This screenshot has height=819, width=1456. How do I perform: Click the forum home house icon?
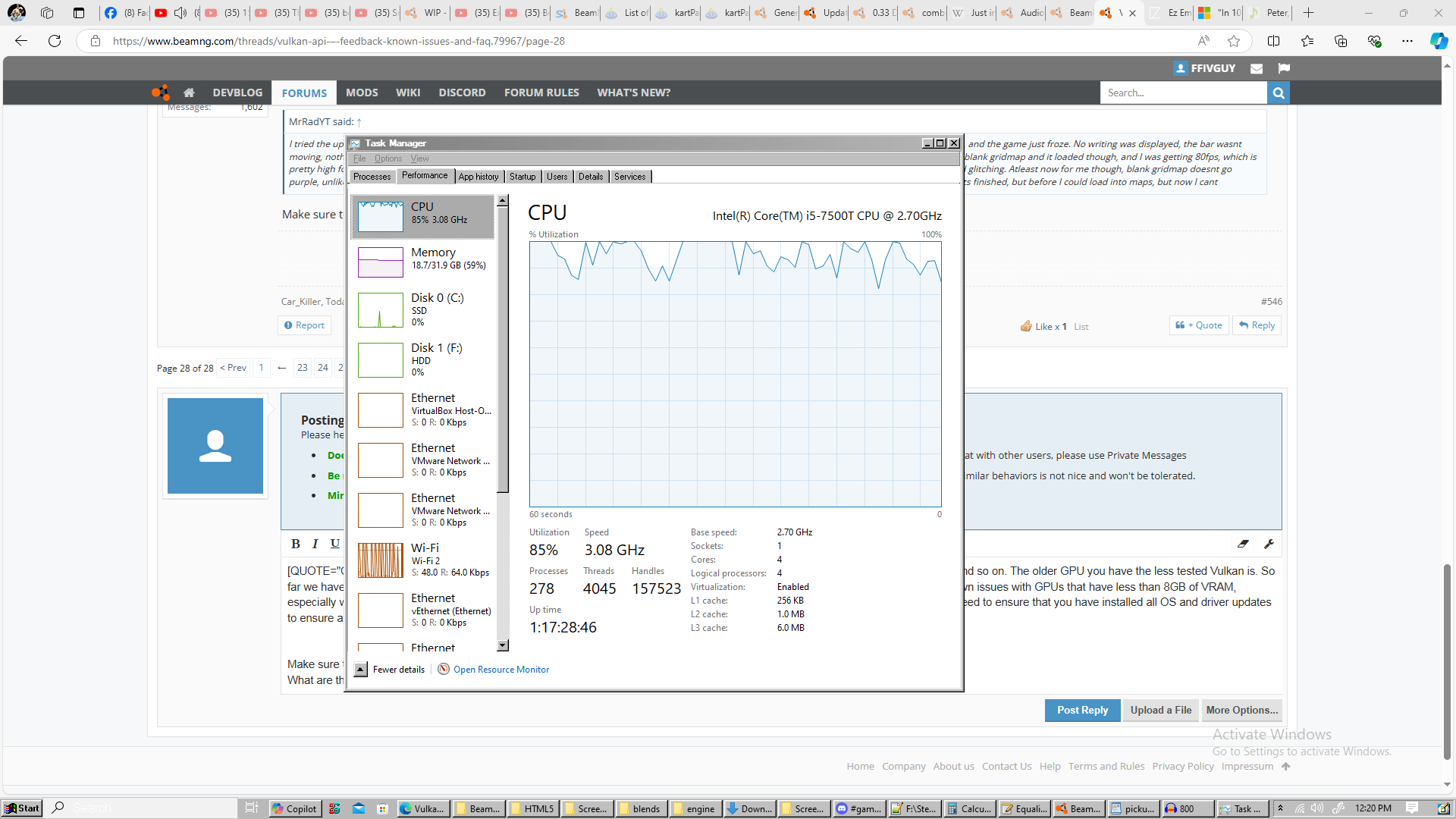click(189, 93)
